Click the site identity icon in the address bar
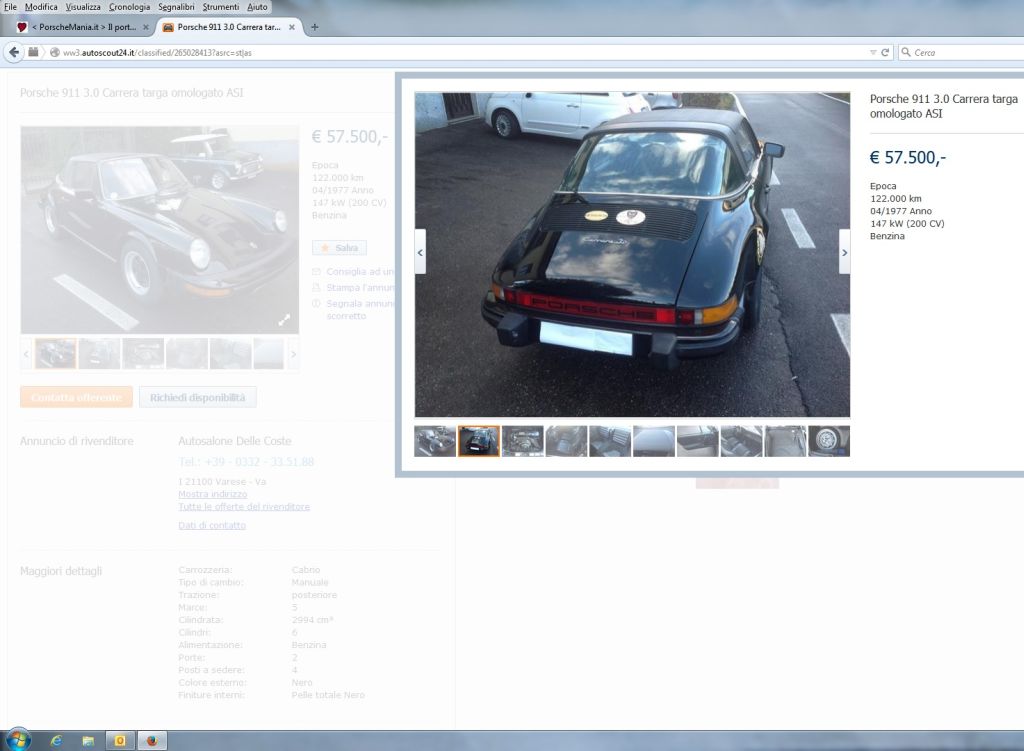The image size is (1024, 751). coord(55,52)
